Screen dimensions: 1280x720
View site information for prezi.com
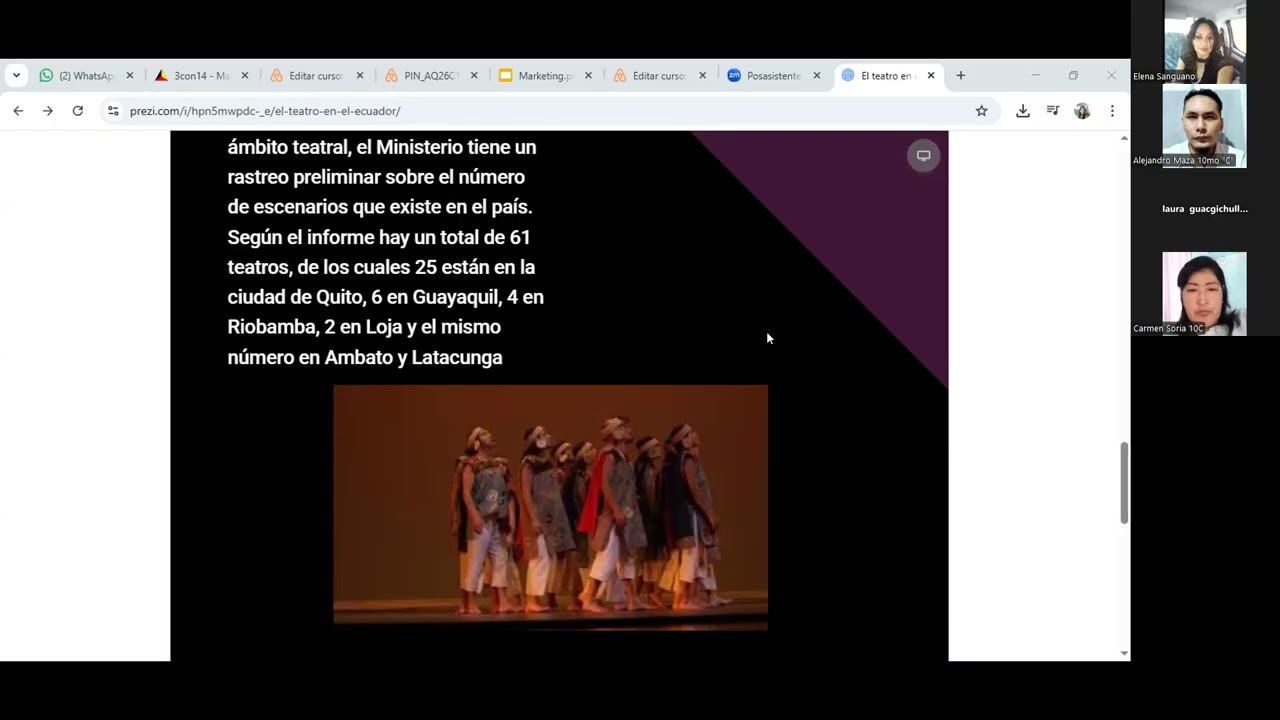point(113,111)
